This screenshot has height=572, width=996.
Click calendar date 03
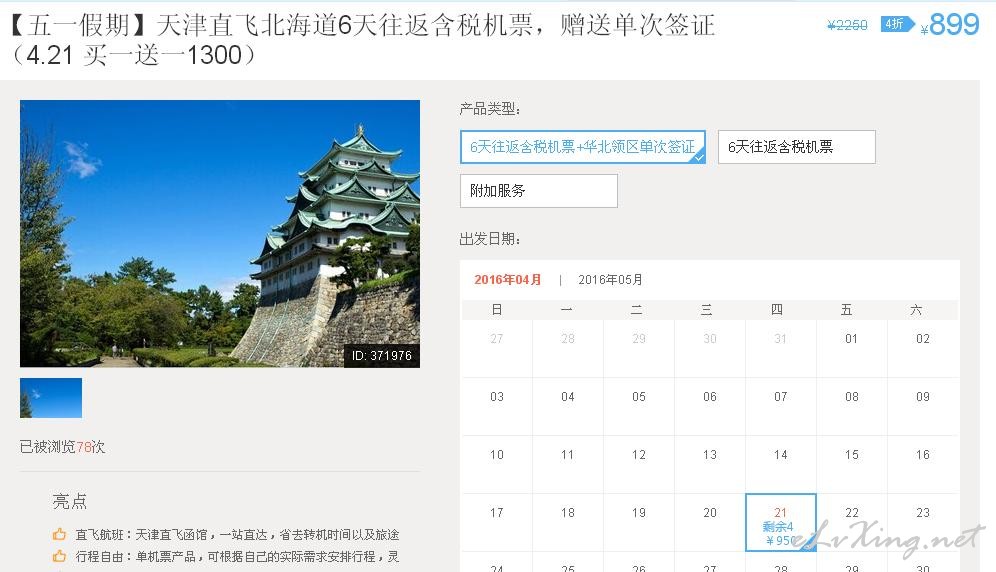coord(497,397)
